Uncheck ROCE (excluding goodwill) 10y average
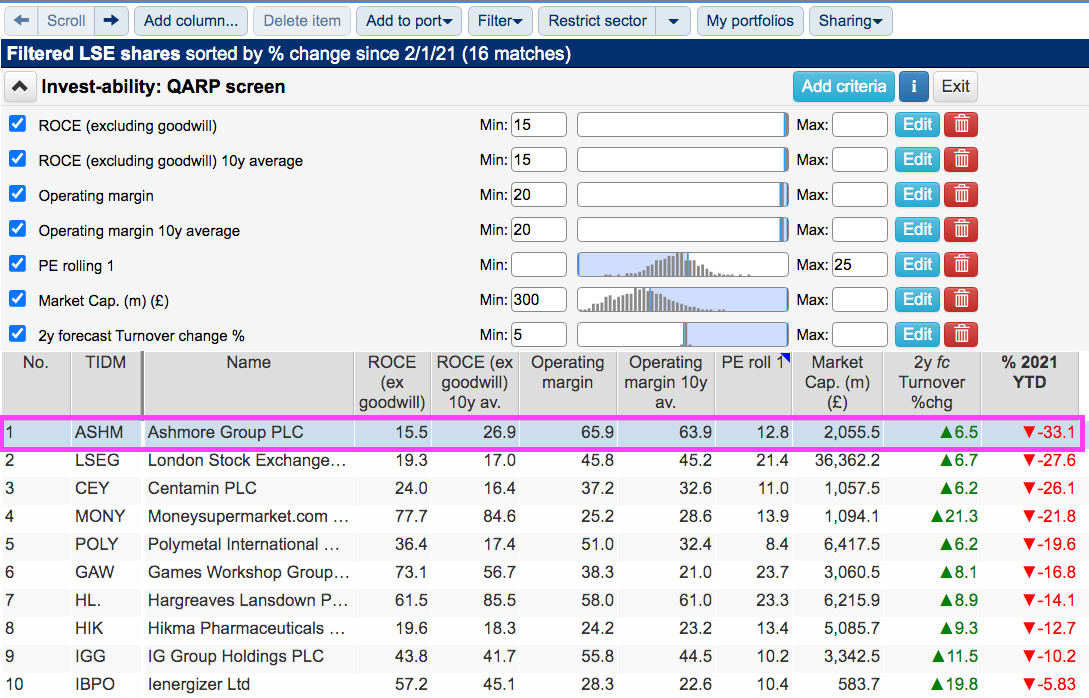1089x698 pixels. click(17, 159)
